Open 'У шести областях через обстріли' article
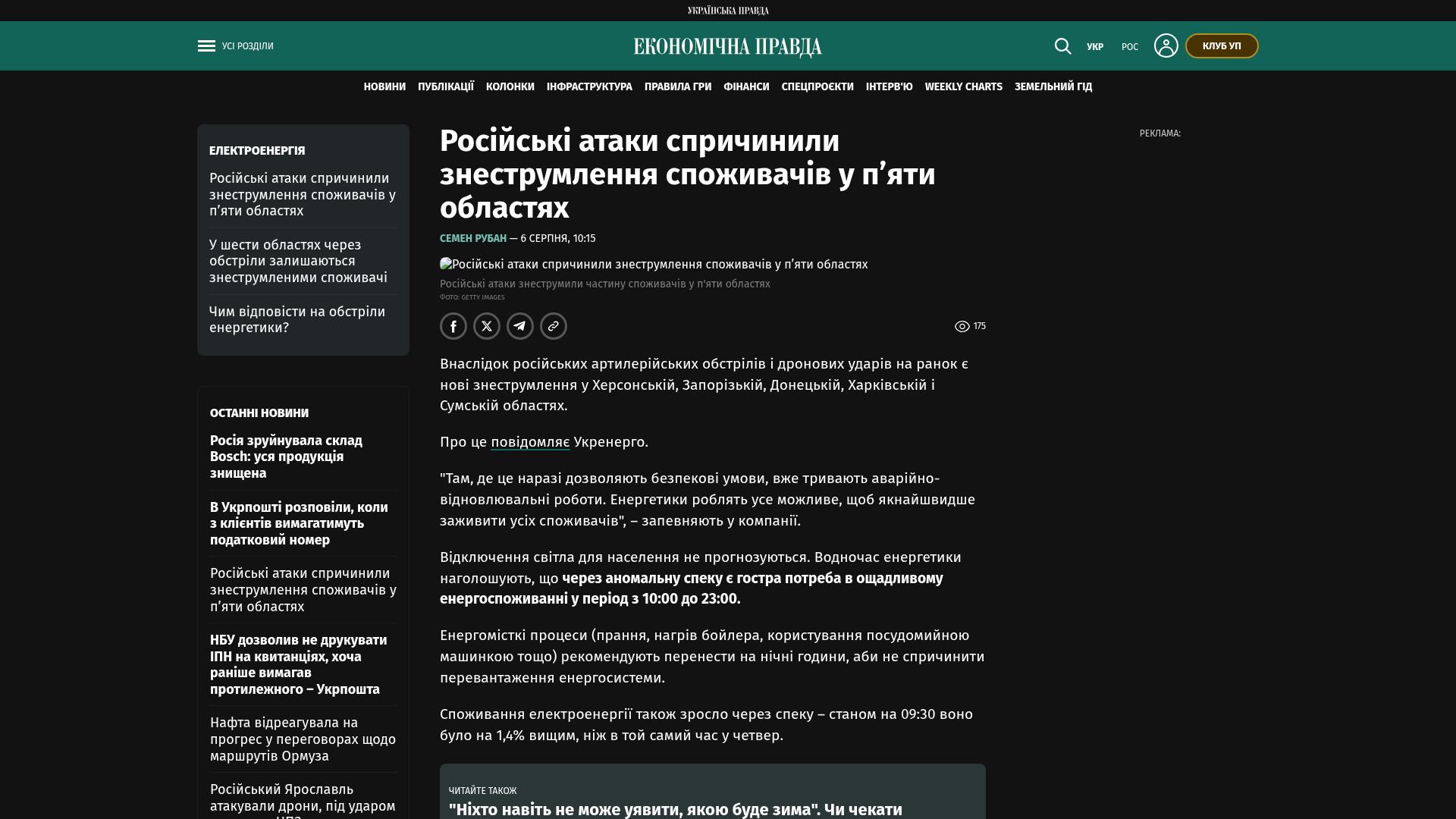The image size is (1456, 819). (x=299, y=262)
